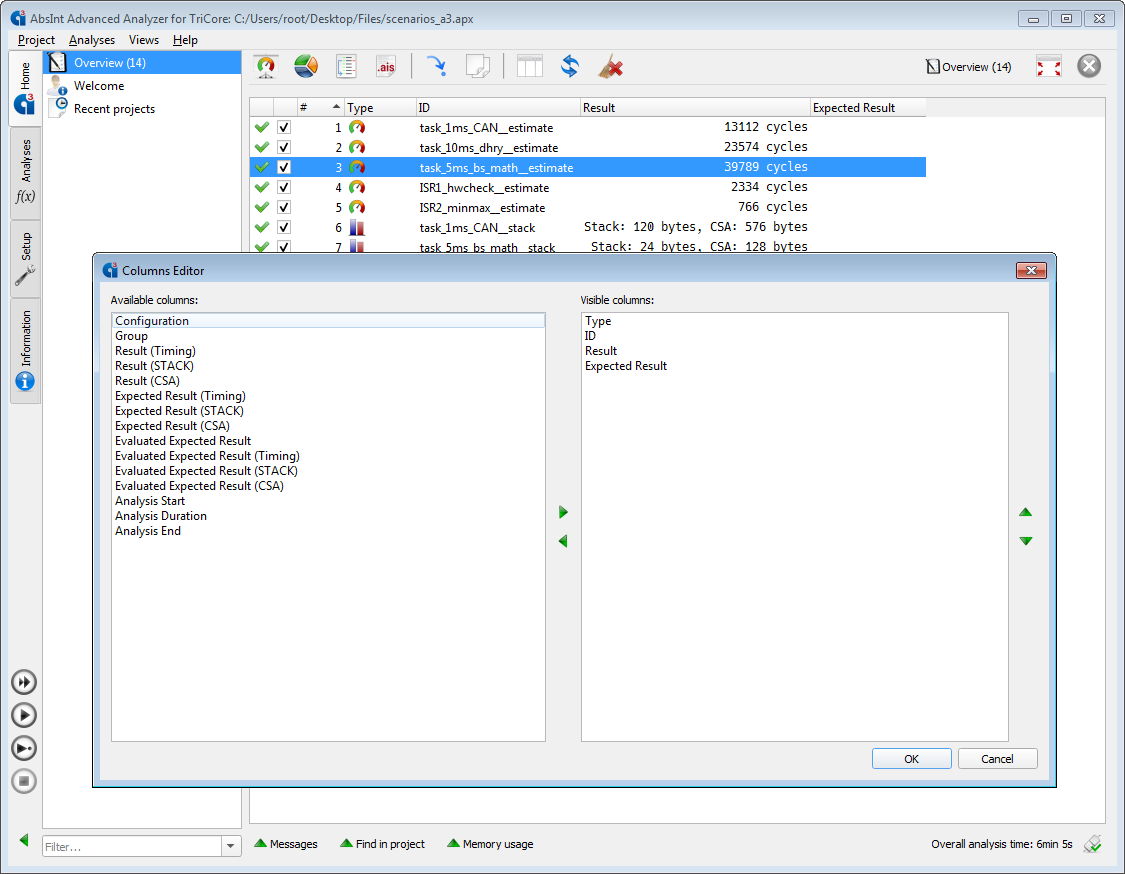Select Analysis Duration in available columns
The width and height of the screenshot is (1125, 874).
pos(328,516)
